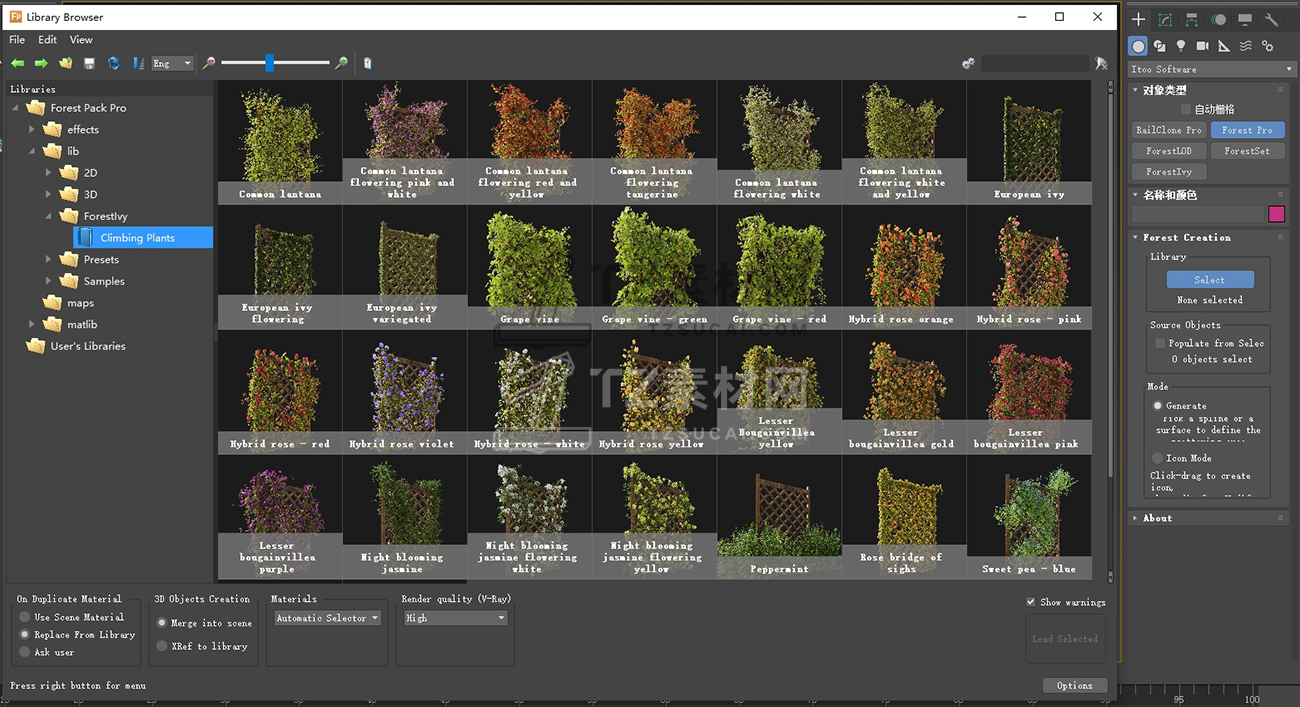
Task: Click the clipboard icon after the zoom slider
Action: point(367,63)
